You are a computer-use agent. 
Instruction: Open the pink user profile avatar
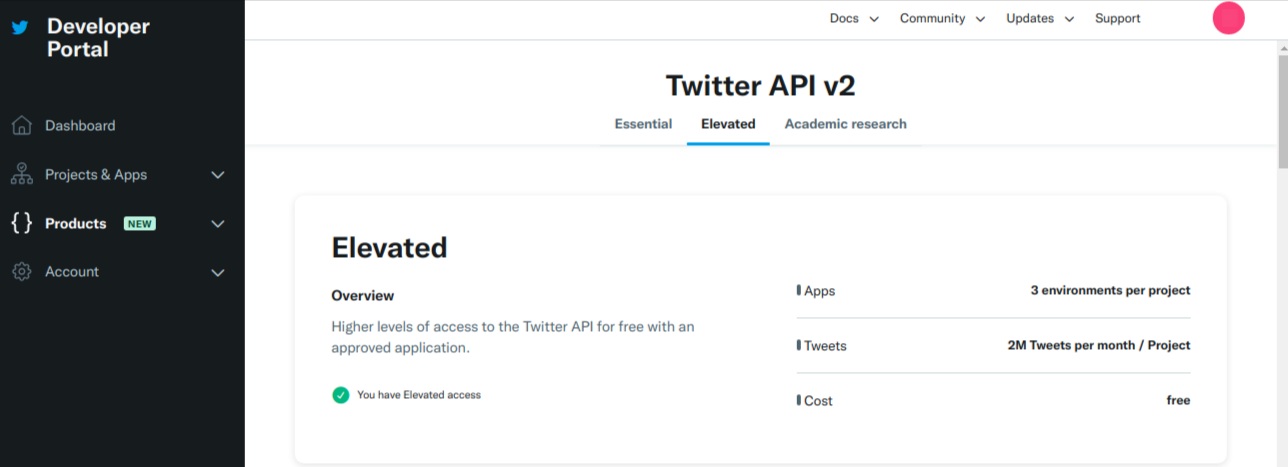click(x=1228, y=19)
